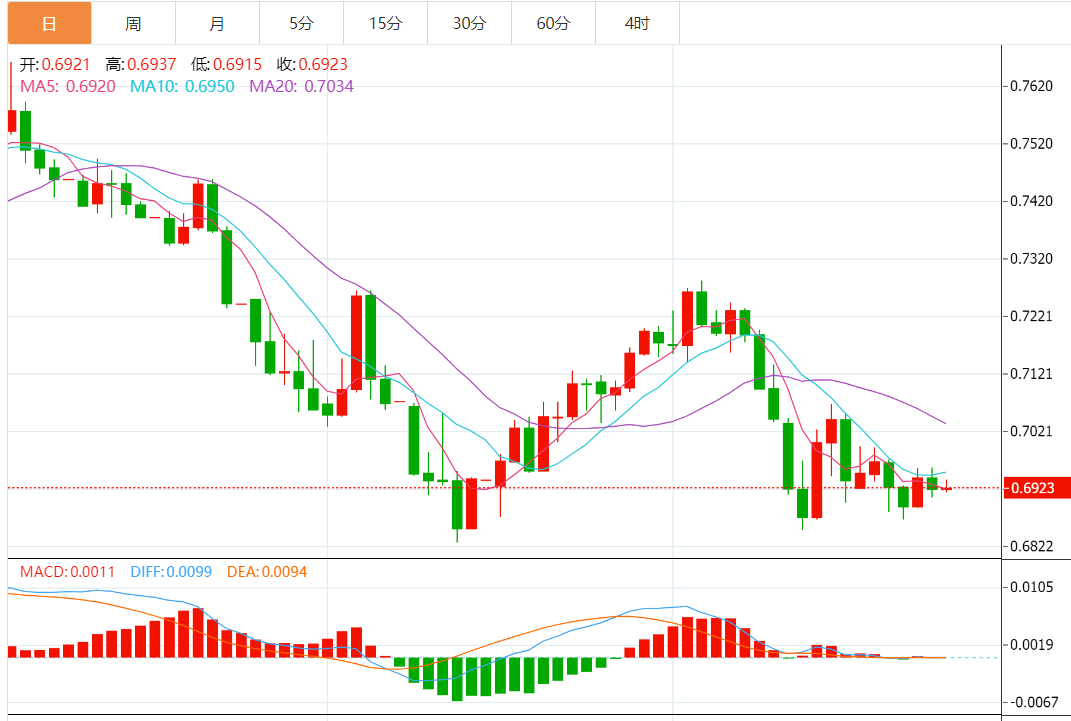Click the latest candlestick at the right edge
Viewport: 1071px width, 721px height.
[x=947, y=487]
